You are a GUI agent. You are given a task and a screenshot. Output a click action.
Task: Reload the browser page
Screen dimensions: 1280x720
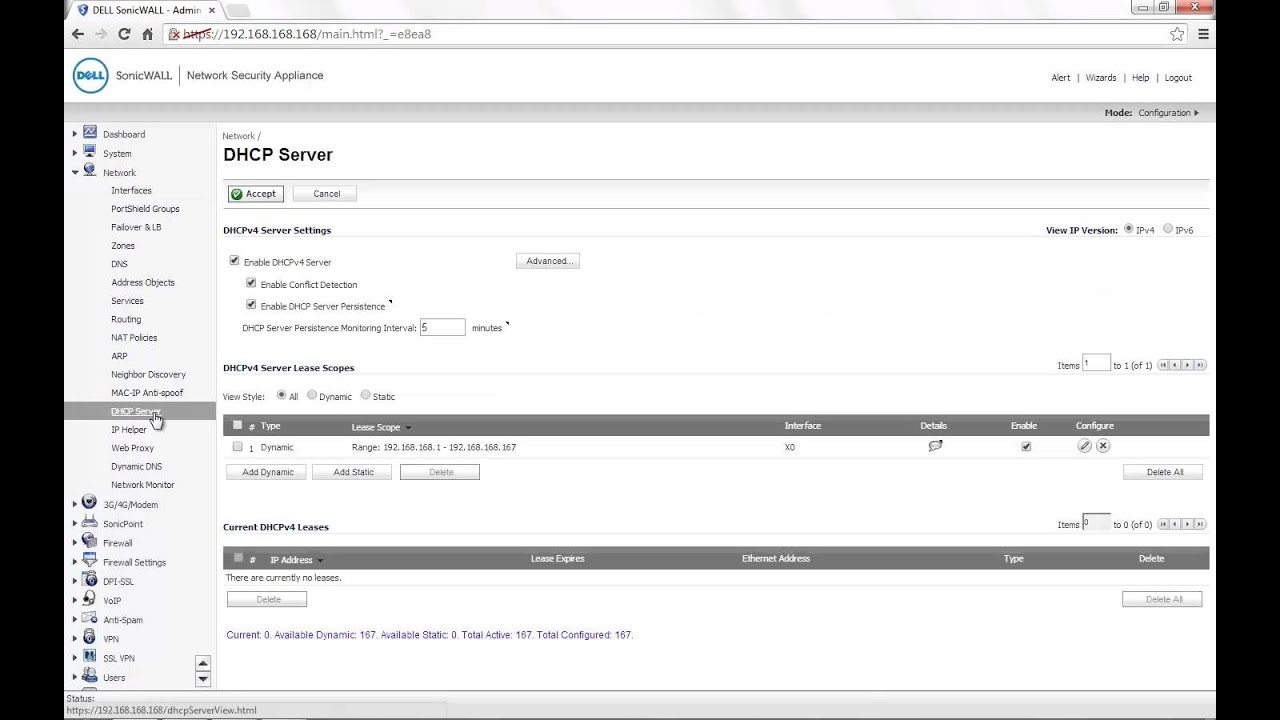pyautogui.click(x=124, y=34)
